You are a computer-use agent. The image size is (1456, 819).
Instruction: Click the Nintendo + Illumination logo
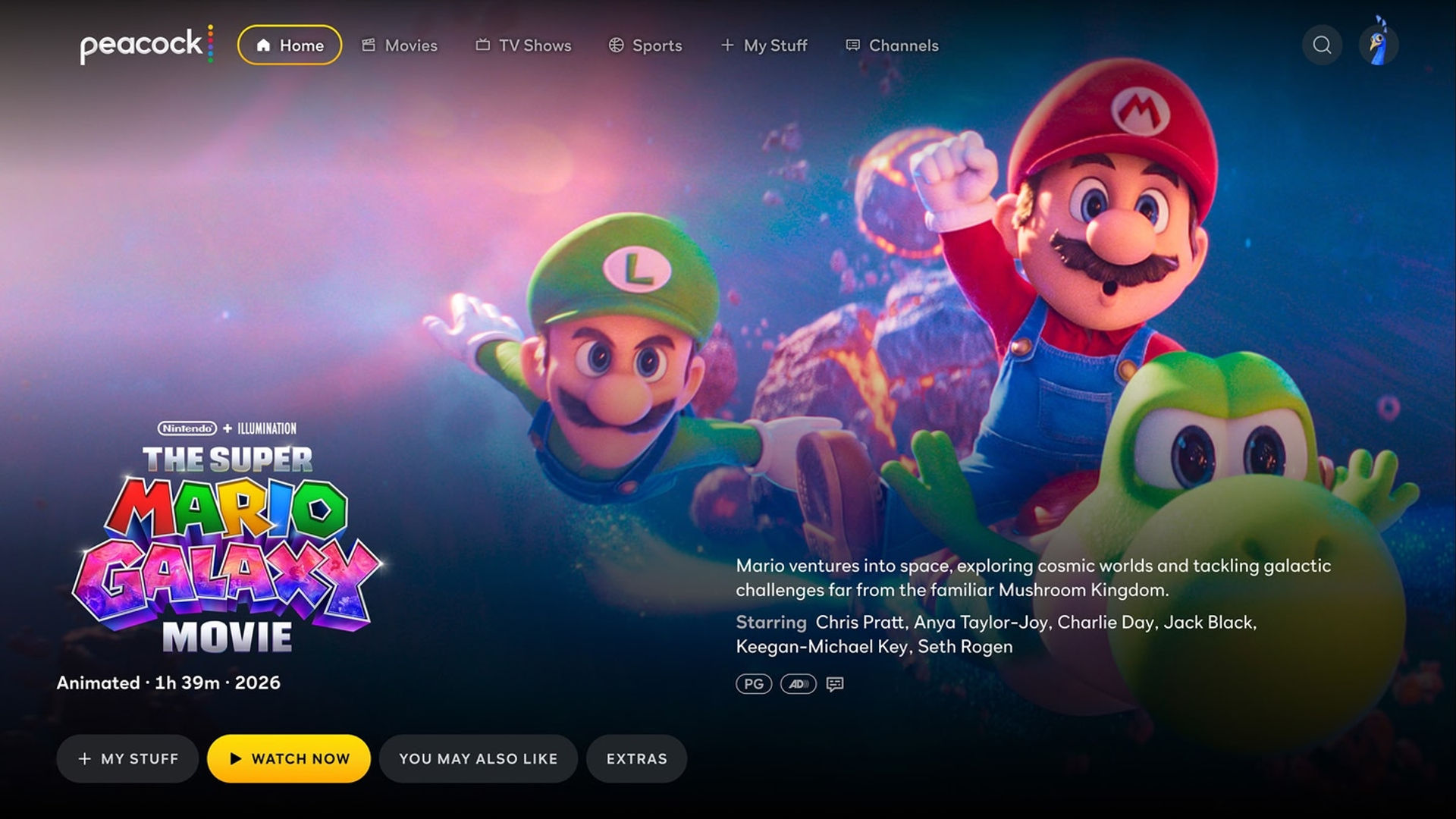click(227, 428)
